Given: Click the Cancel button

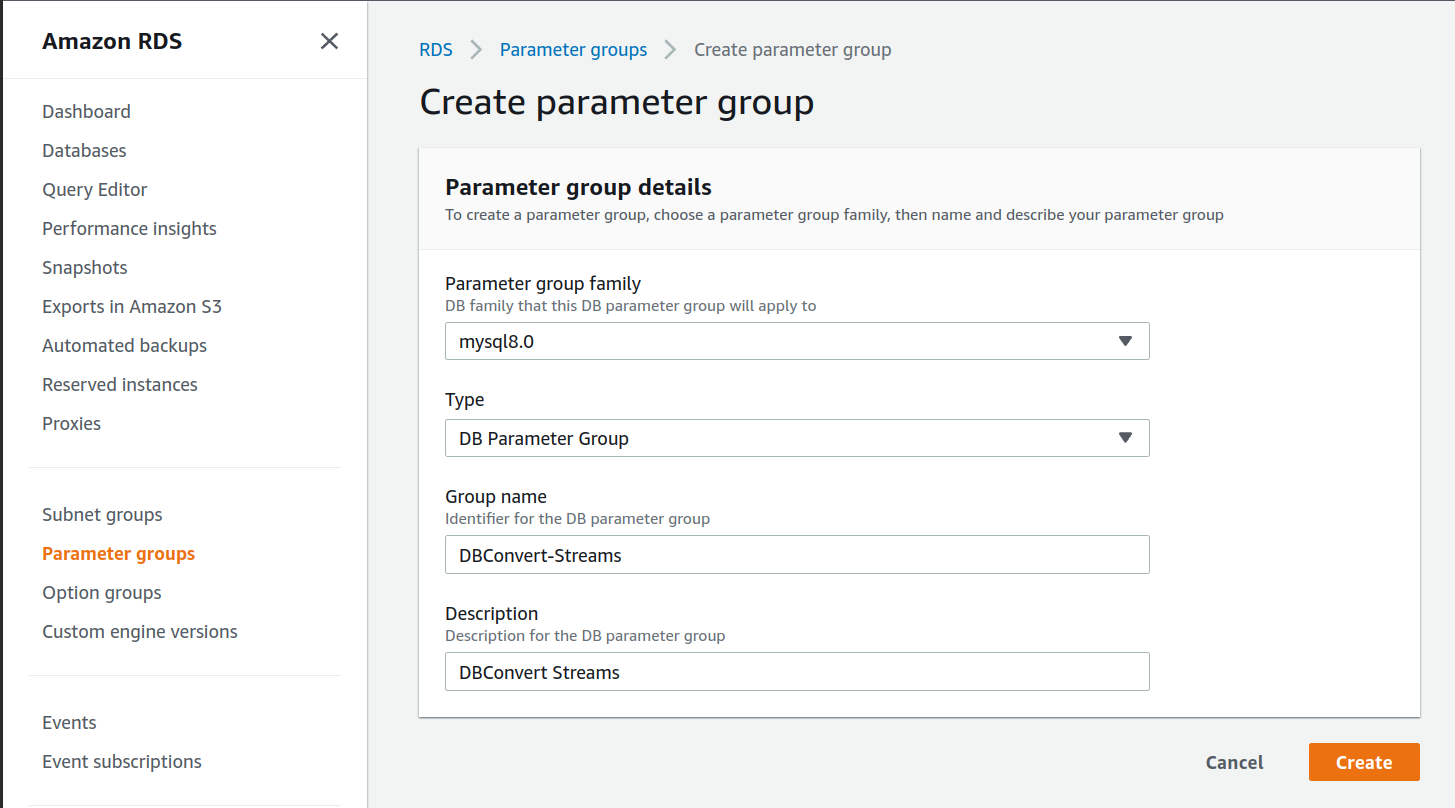Looking at the screenshot, I should pyautogui.click(x=1234, y=762).
